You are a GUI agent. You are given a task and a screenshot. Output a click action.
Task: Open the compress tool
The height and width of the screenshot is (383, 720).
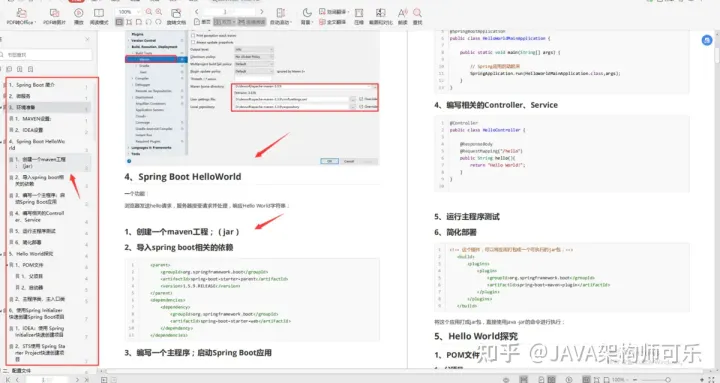[x=359, y=16]
